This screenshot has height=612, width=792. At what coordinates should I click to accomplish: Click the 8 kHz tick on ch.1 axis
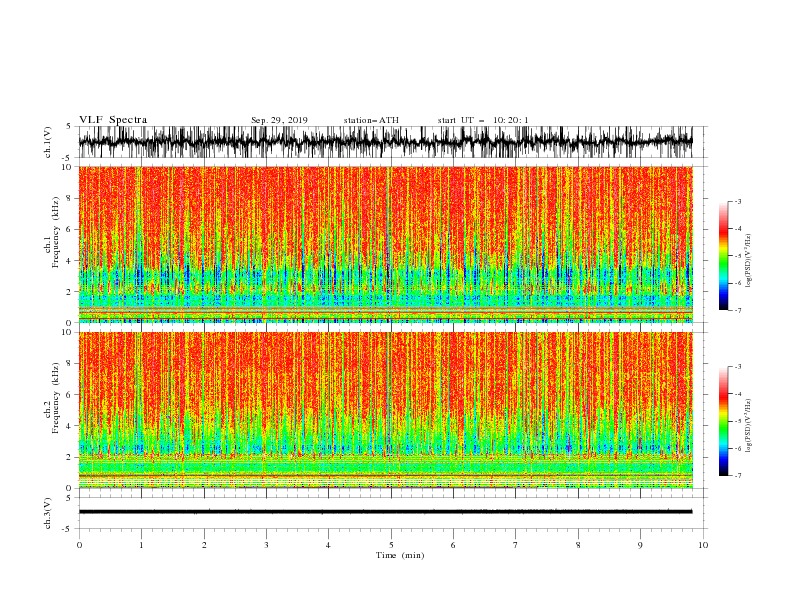69,198
